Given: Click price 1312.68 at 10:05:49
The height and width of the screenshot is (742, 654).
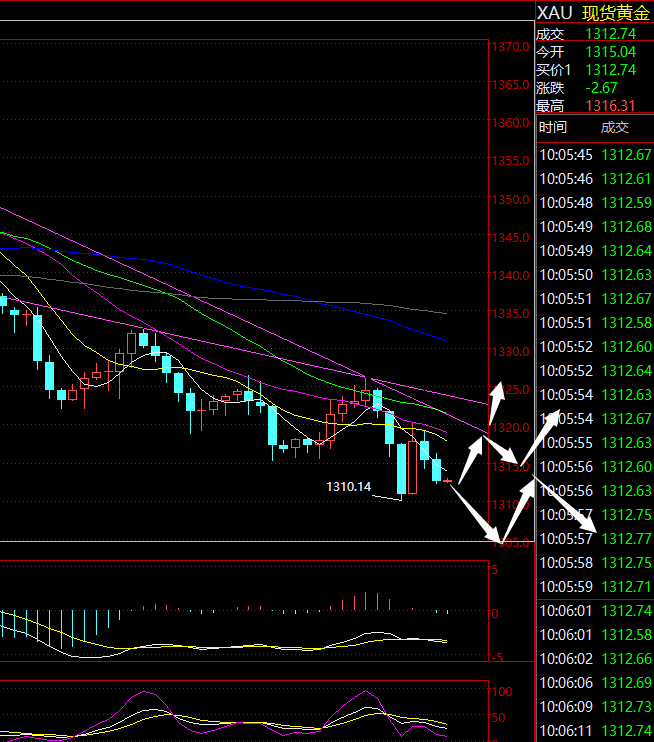Looking at the screenshot, I should click(x=627, y=227).
